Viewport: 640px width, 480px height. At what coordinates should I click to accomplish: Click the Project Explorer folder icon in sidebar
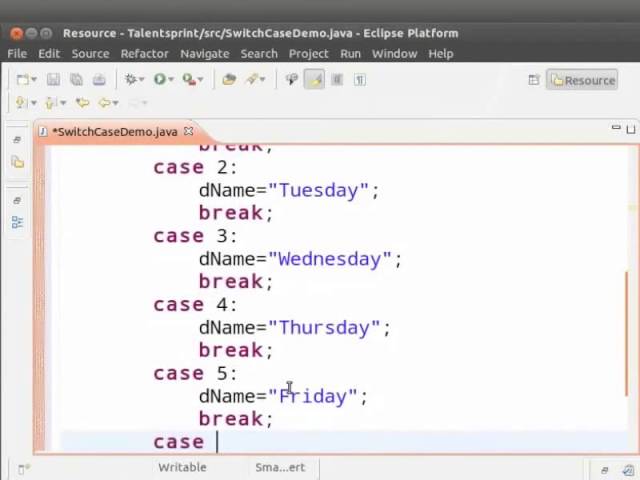click(17, 162)
